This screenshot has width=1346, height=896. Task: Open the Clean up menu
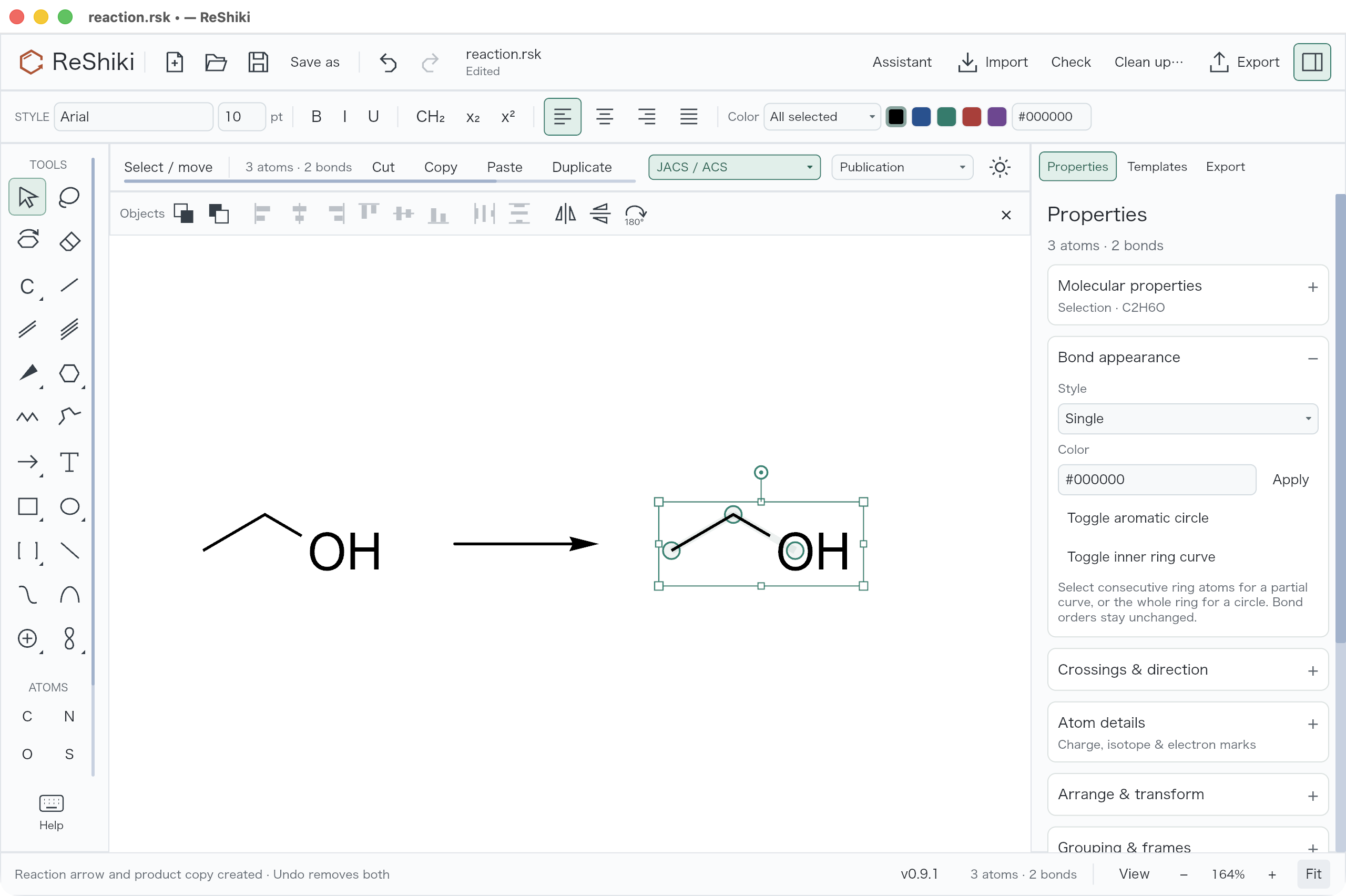(x=1149, y=62)
